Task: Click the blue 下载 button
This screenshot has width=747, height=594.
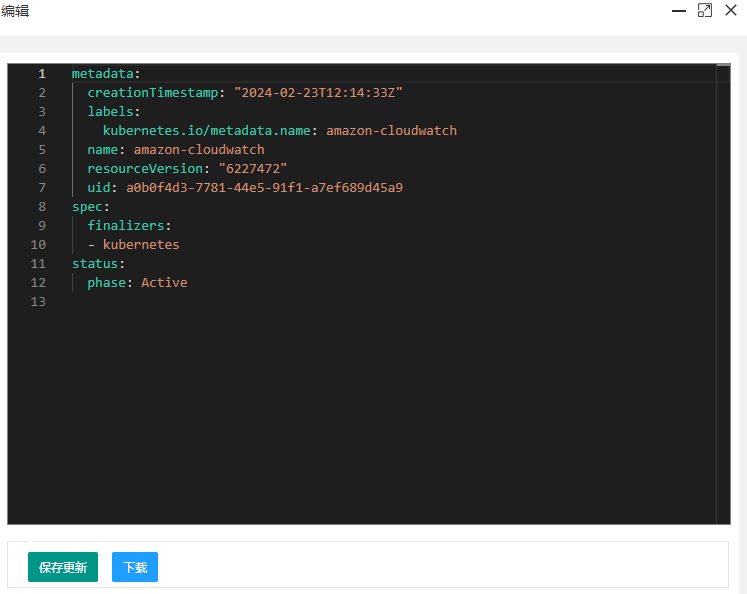Action: pos(135,567)
